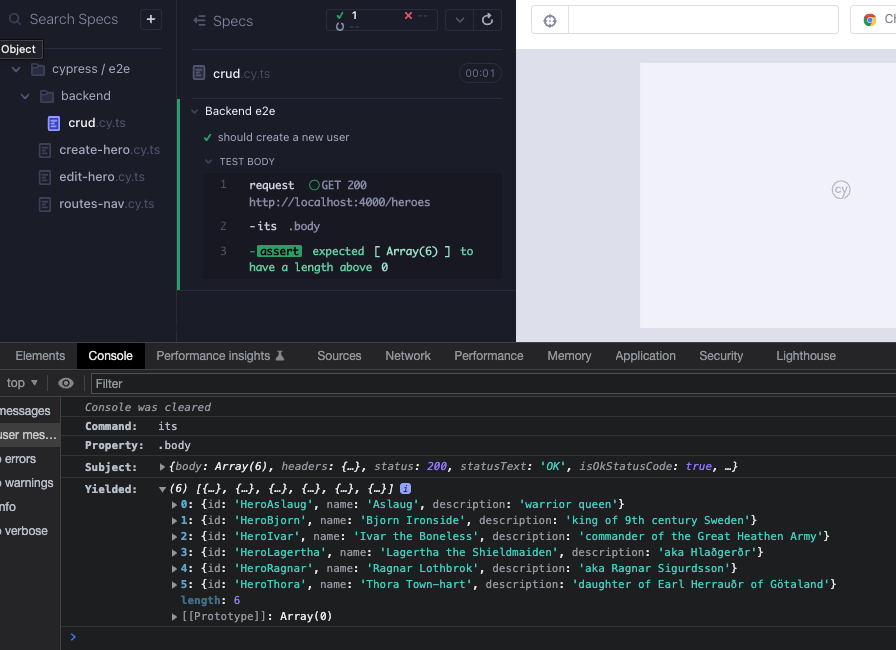Viewport: 896px width, 650px height.
Task: Expand array item 3 HeroLagertha
Action: 174,552
